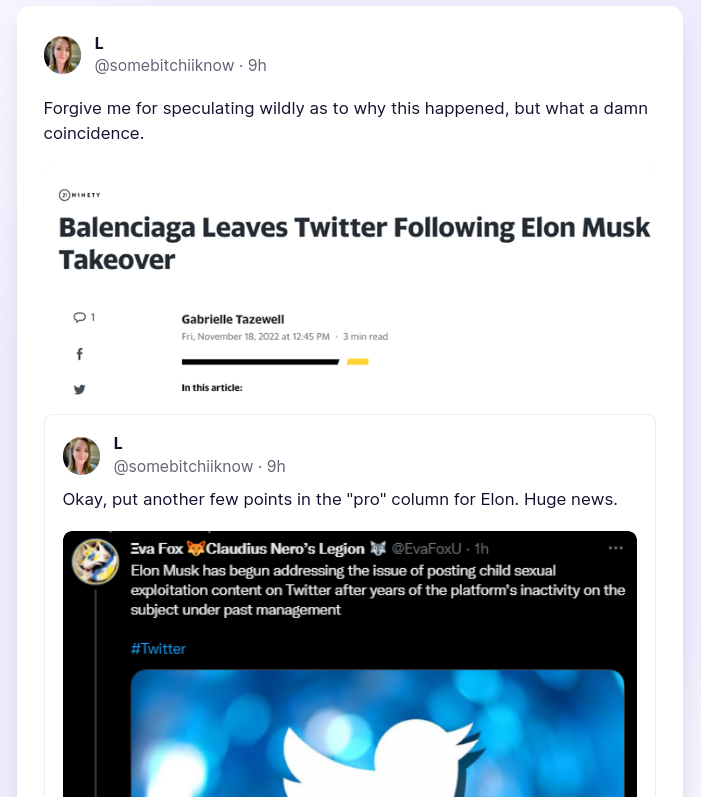The height and width of the screenshot is (797, 701).
Task: Click the Twitter bird share icon in article
Action: [80, 389]
